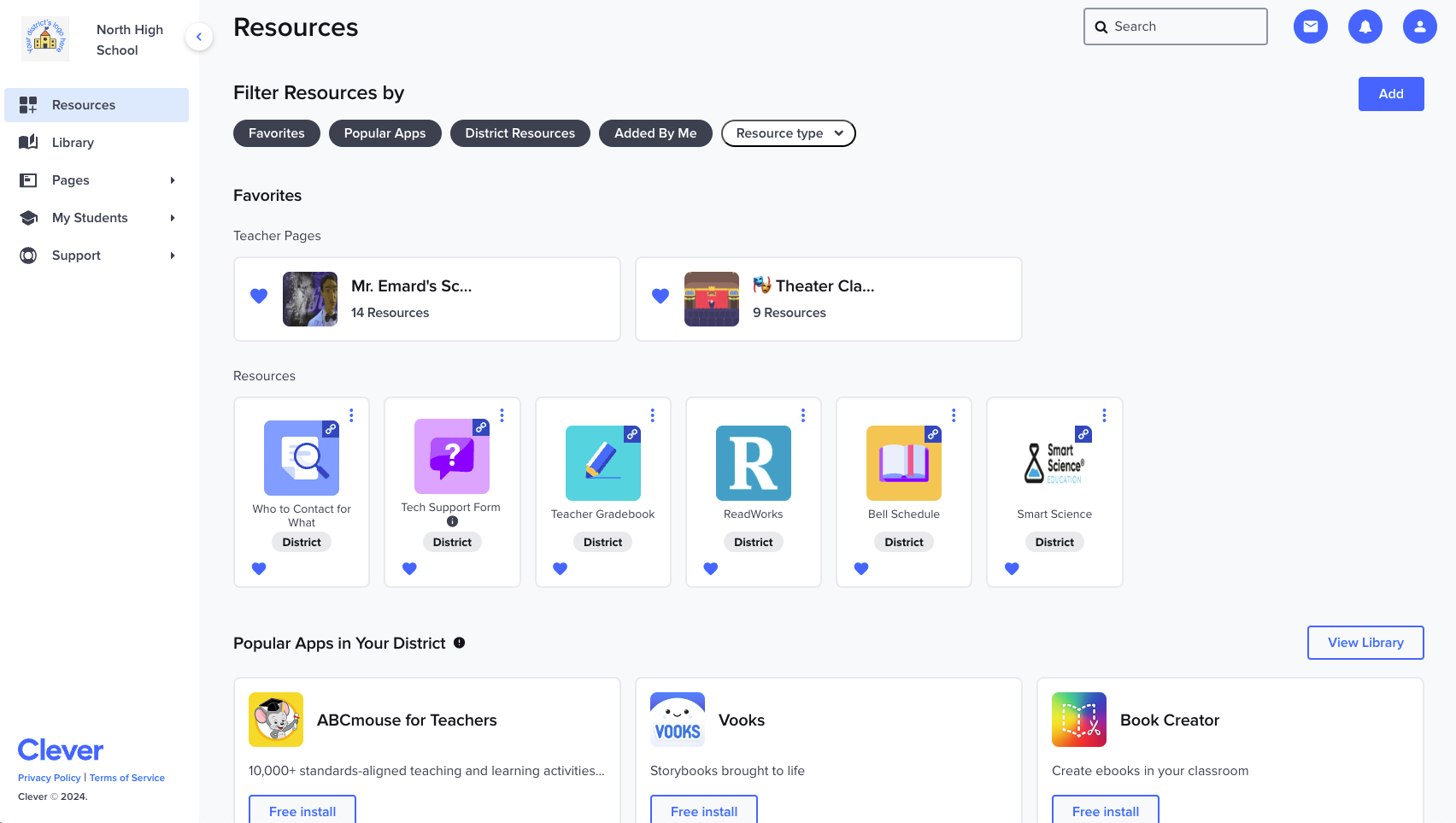
Task: Open the three-dot menu on ReadWorks card
Action: coord(802,415)
